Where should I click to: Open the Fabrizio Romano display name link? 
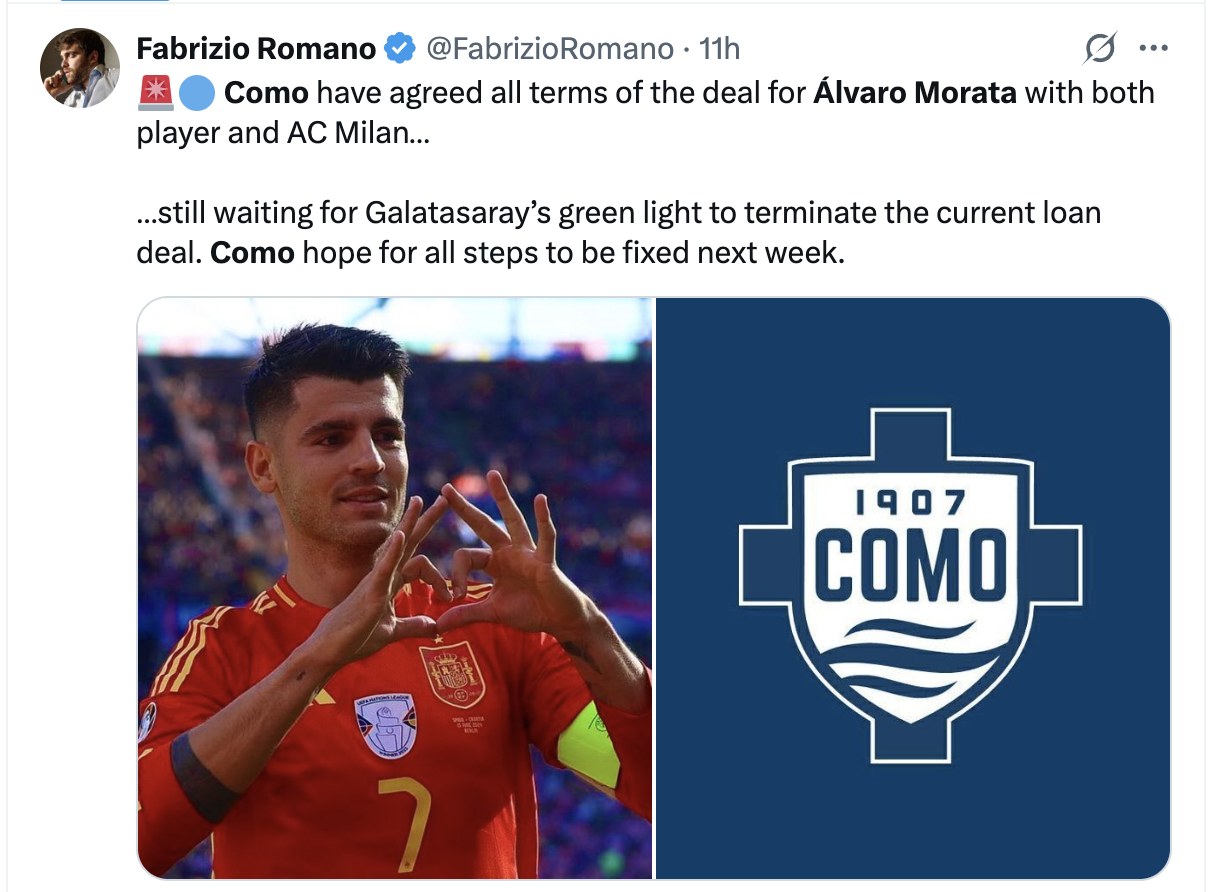click(x=256, y=47)
